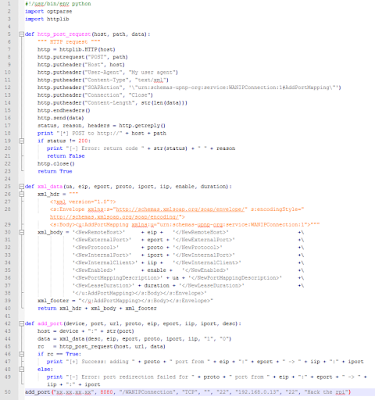Screen dimensions: 375x400
Task: Click the putheader "SOAPAction" line
Action: click(x=189, y=87)
